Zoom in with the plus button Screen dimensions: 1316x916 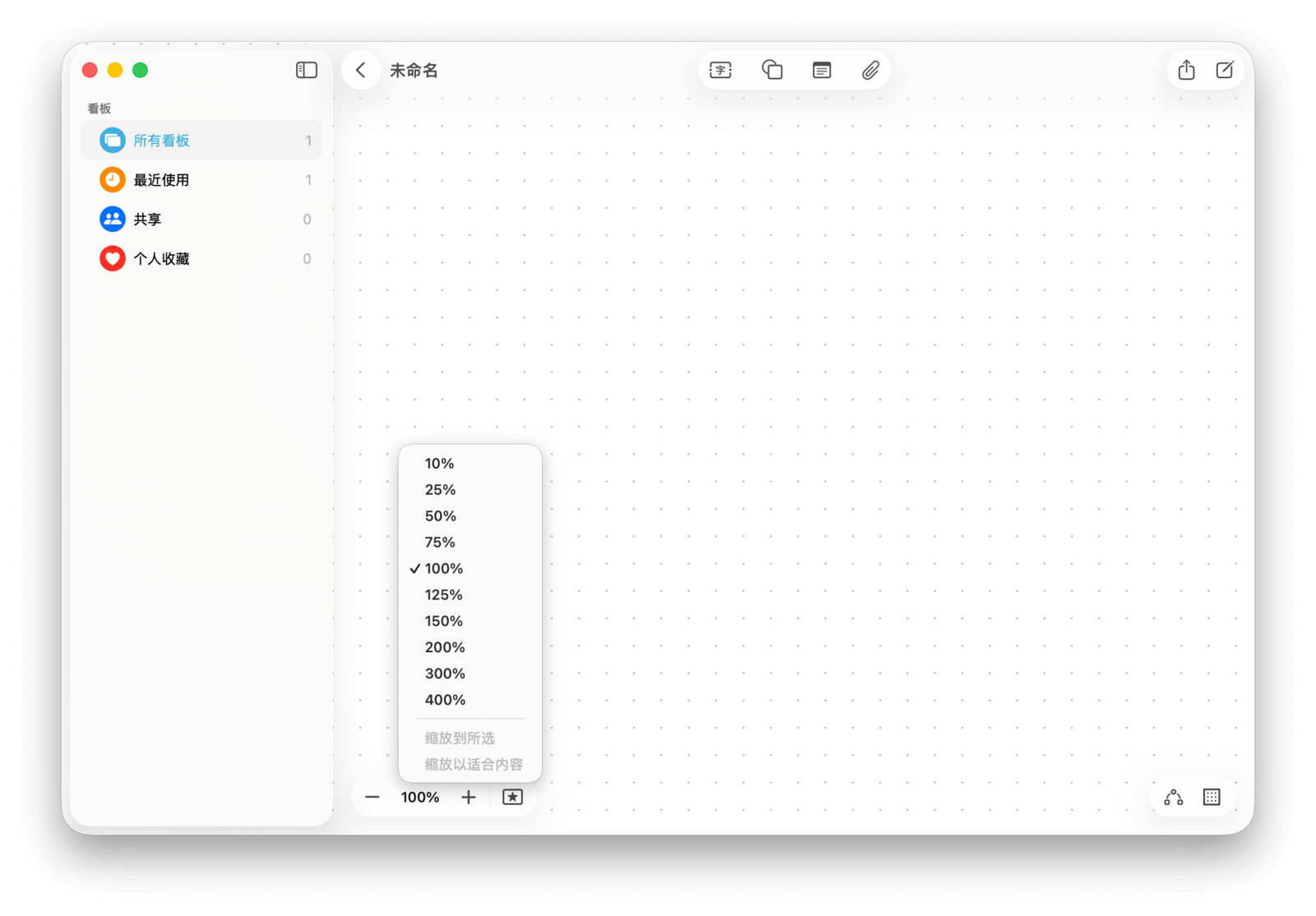(468, 797)
